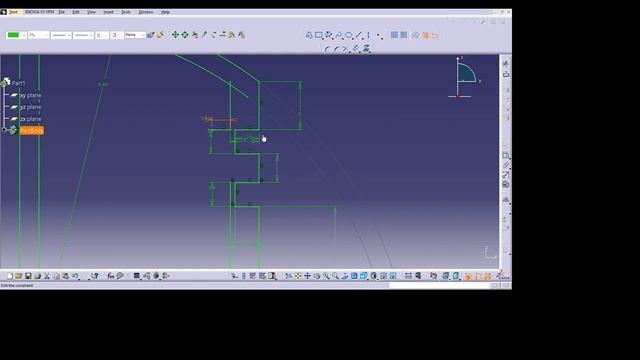640x360 pixels.
Task: Click the Cut scissors icon
Action: (47, 276)
